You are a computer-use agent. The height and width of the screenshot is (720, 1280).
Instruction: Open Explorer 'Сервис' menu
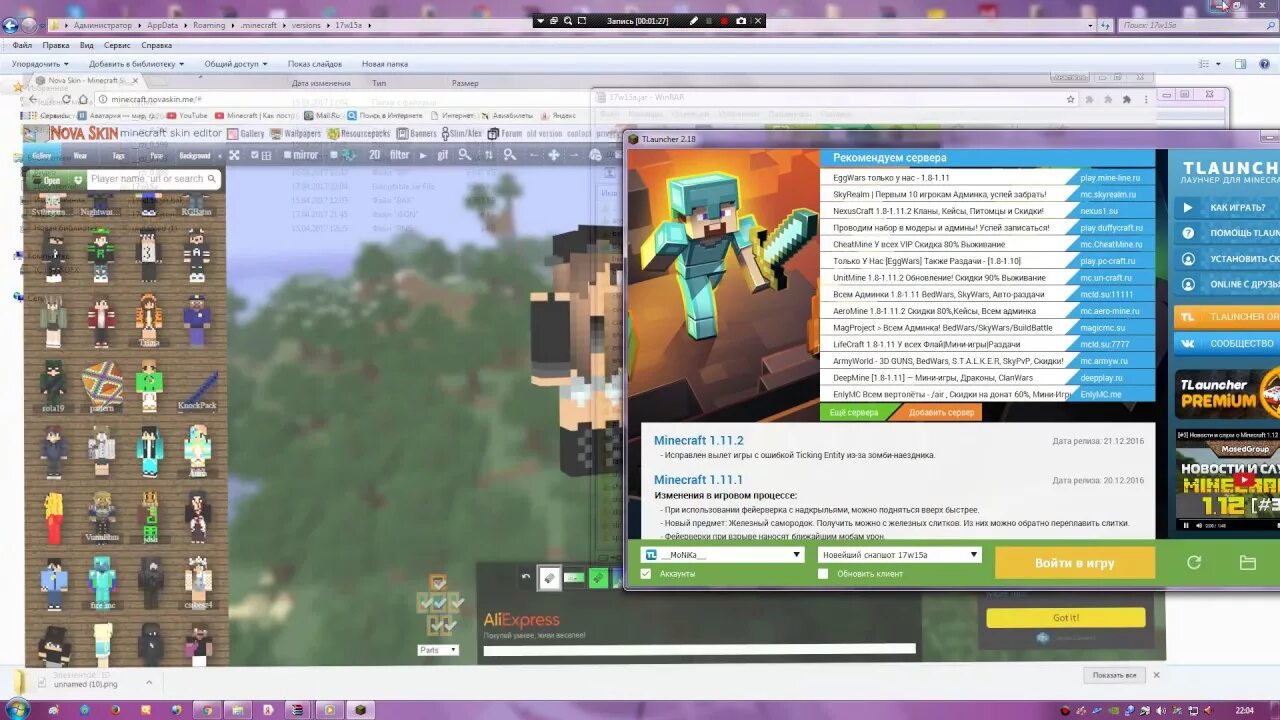(117, 45)
